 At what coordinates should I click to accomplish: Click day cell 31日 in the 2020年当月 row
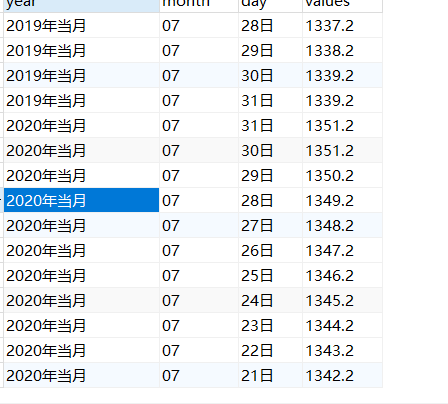[x=270, y=125]
